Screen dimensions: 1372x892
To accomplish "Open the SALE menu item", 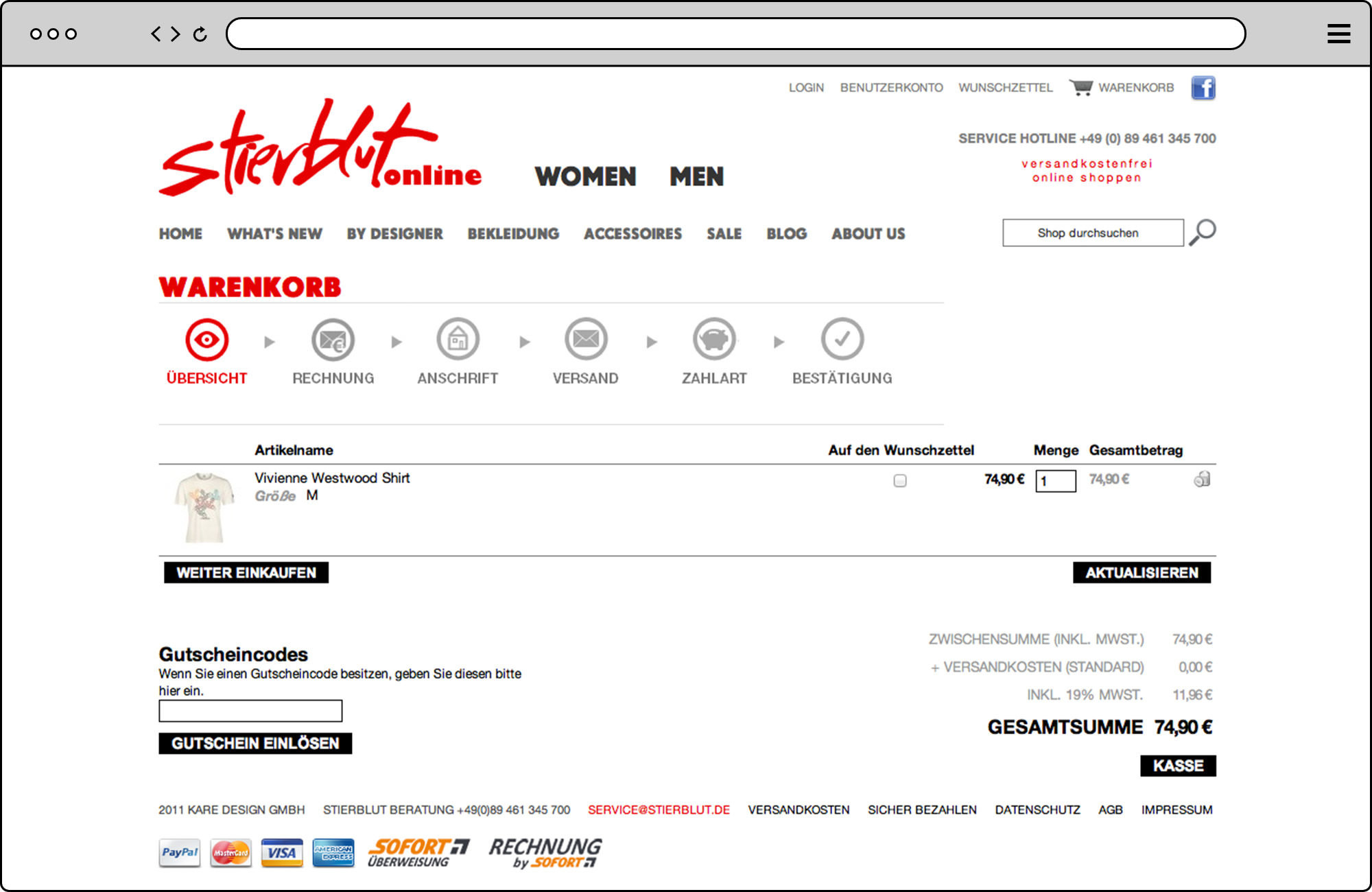I will pyautogui.click(x=724, y=234).
